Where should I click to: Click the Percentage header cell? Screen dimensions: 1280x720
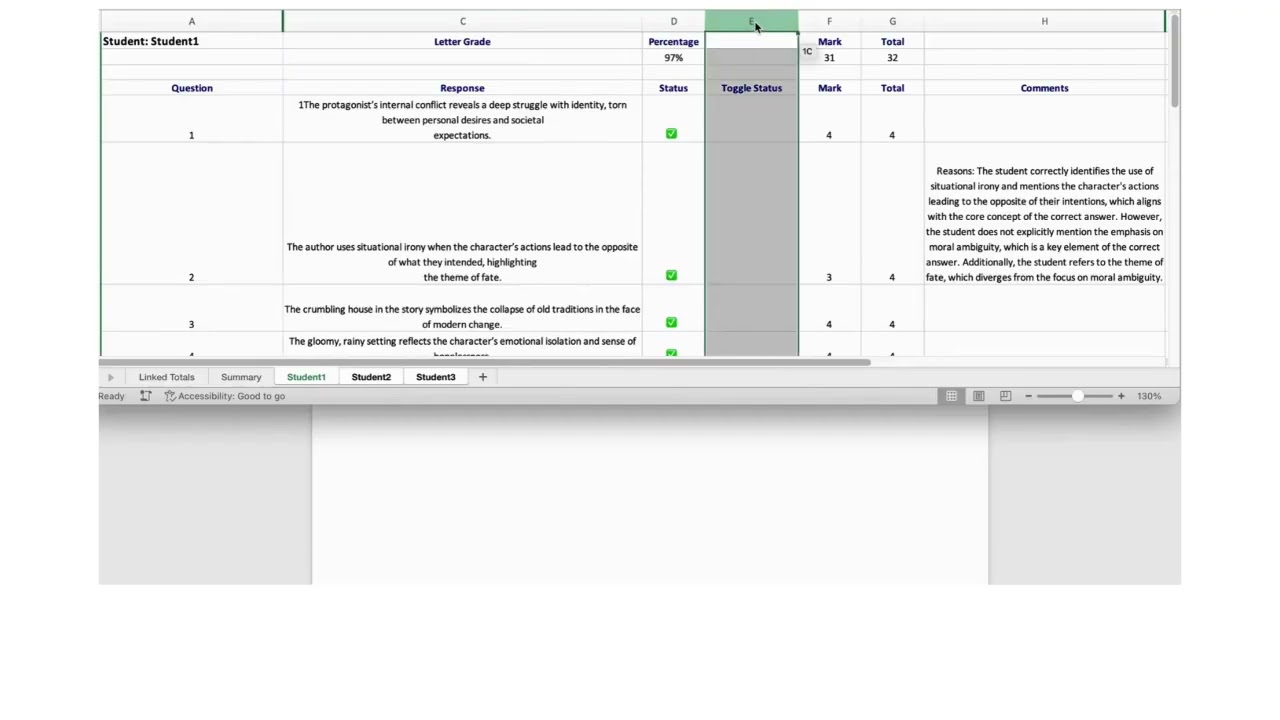[673, 41]
